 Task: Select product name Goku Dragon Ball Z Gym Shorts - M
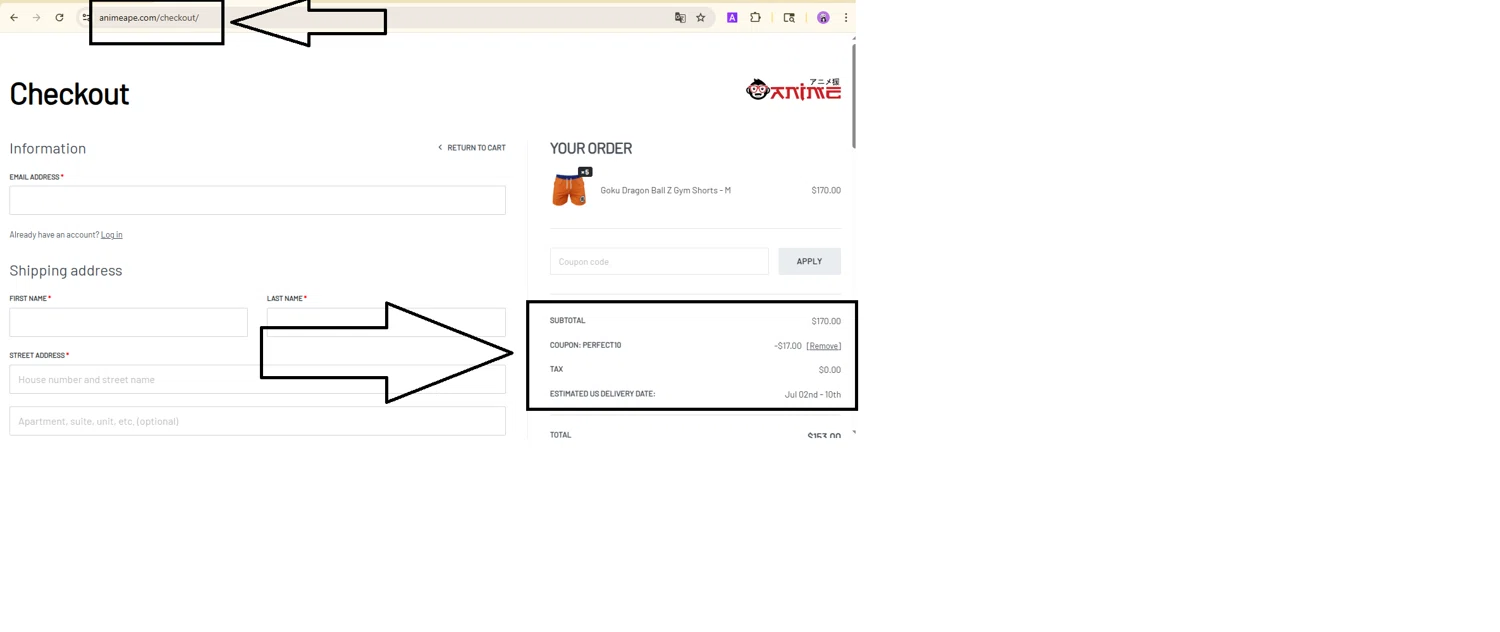coord(665,190)
